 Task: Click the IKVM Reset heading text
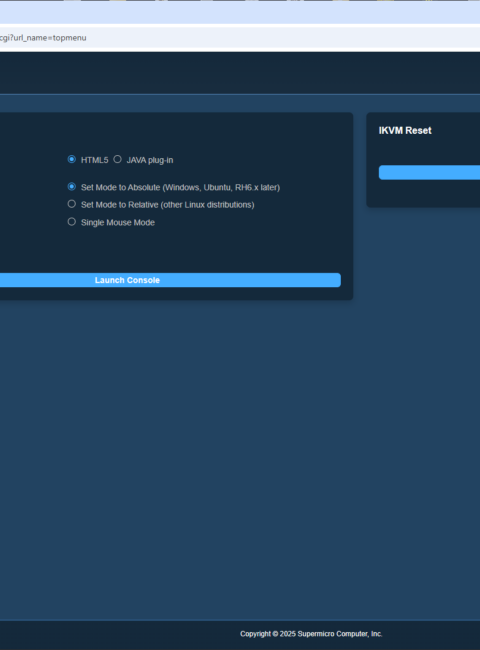405,131
